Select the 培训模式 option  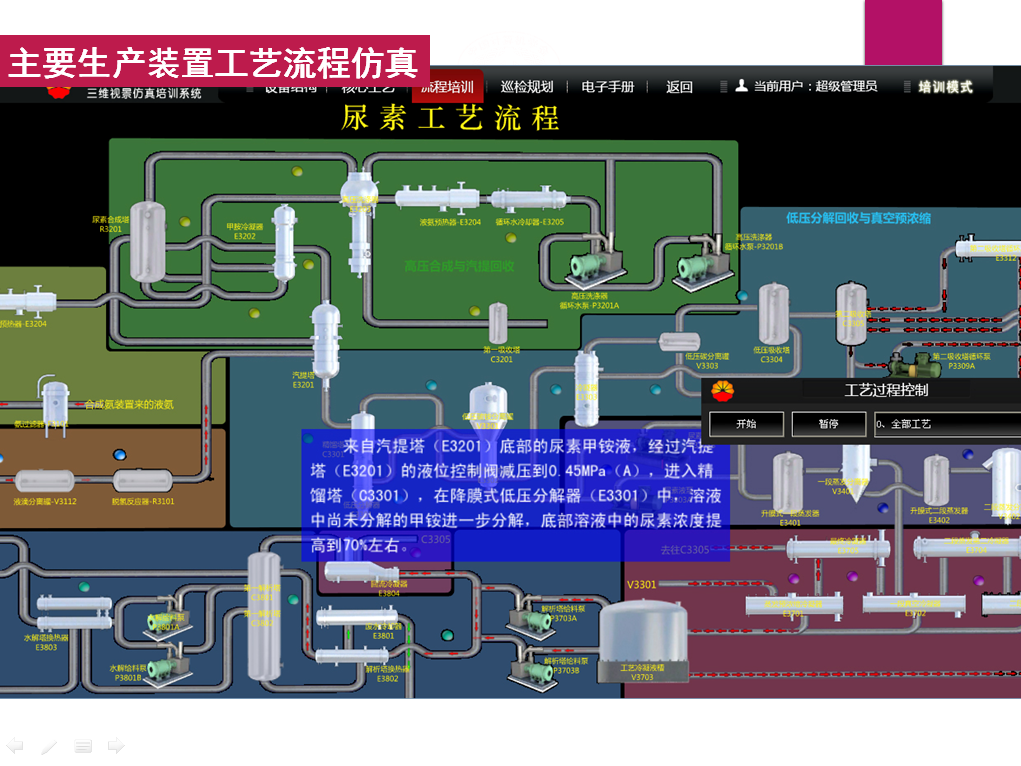(x=945, y=87)
